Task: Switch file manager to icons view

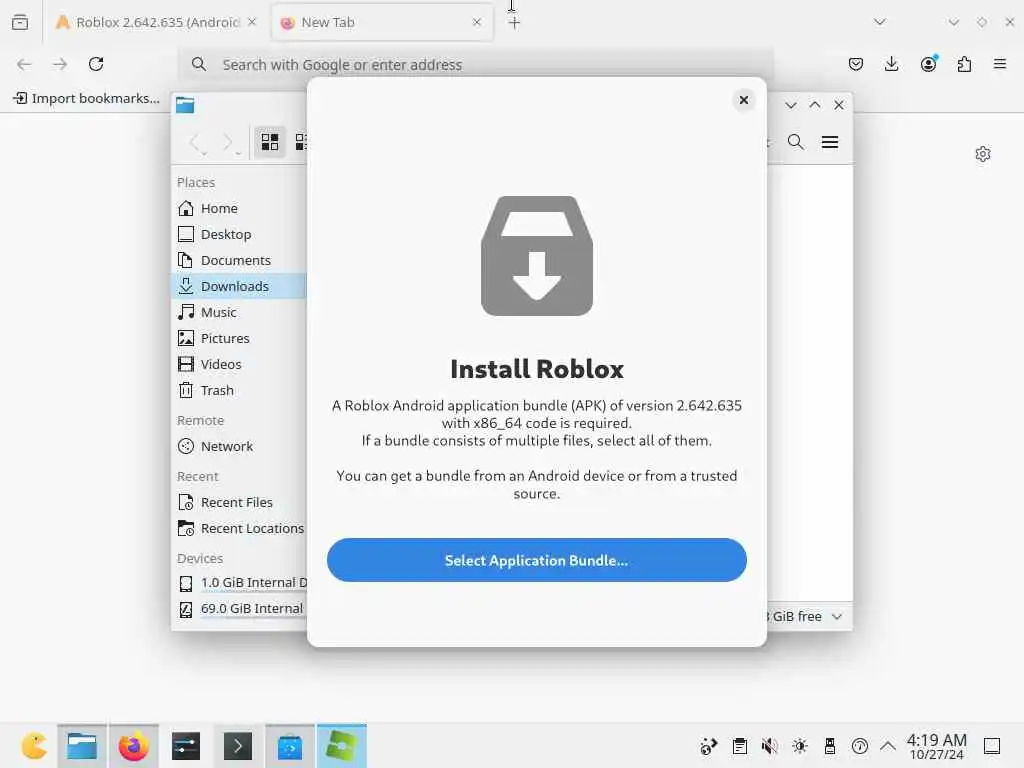Action: [x=270, y=142]
